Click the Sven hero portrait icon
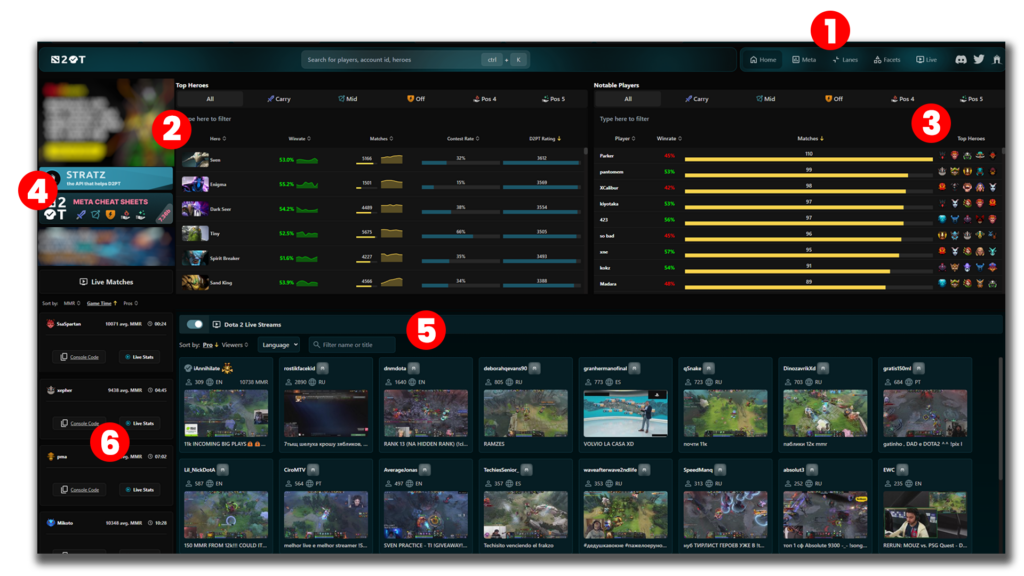Screen dimensions: 1024x576 point(195,160)
